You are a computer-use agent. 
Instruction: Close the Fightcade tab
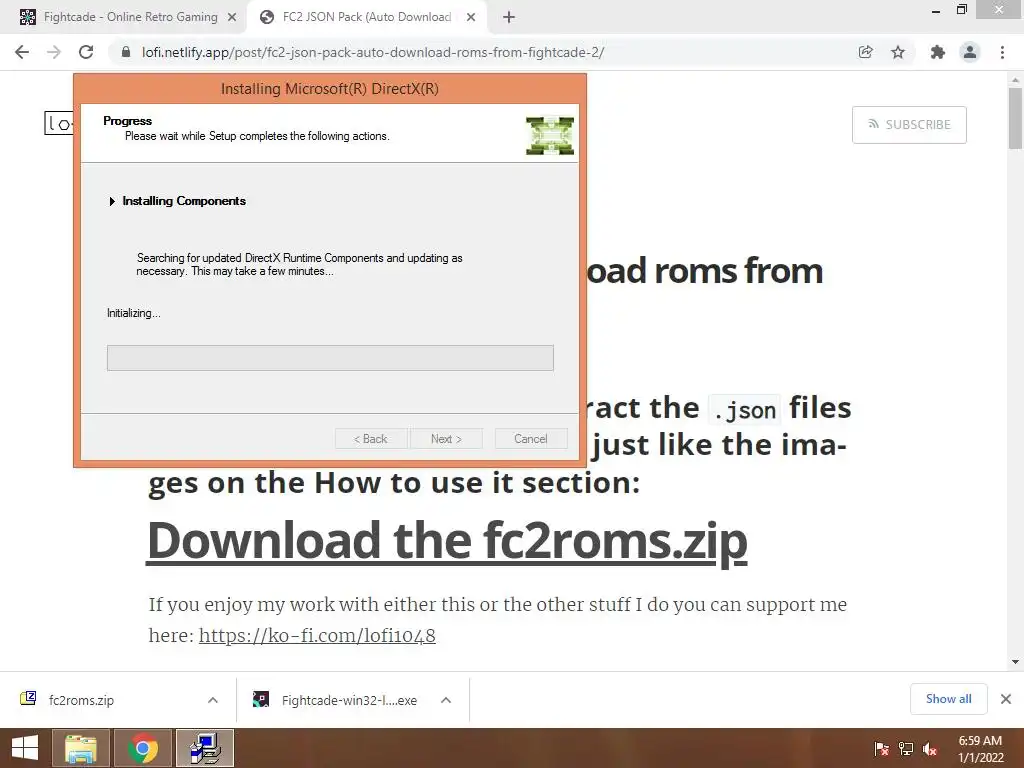pos(232,17)
